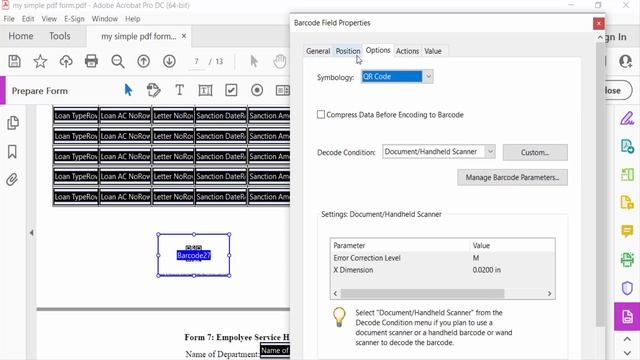This screenshot has height=360, width=640.
Task: Open the Bookmarks panel
Action: (12, 151)
